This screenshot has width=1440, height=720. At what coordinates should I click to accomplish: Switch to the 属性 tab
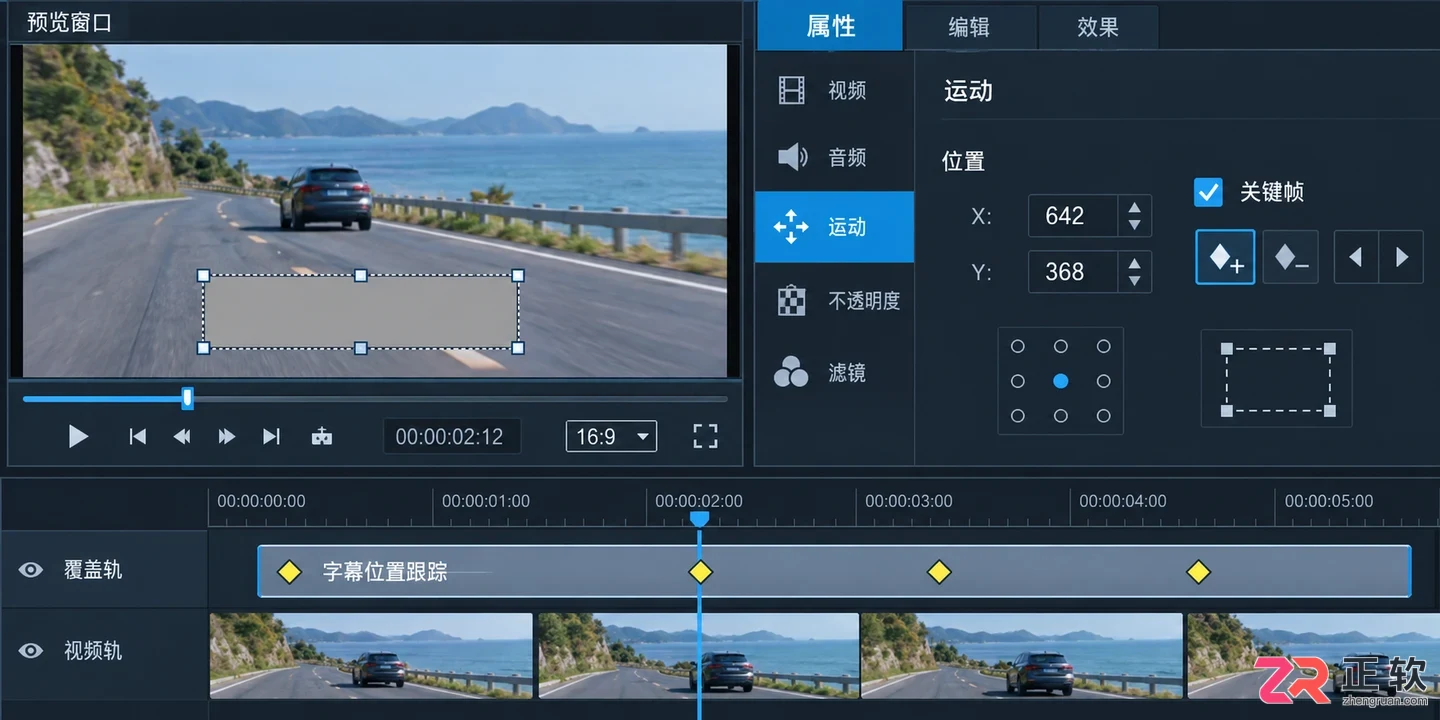[x=831, y=27]
